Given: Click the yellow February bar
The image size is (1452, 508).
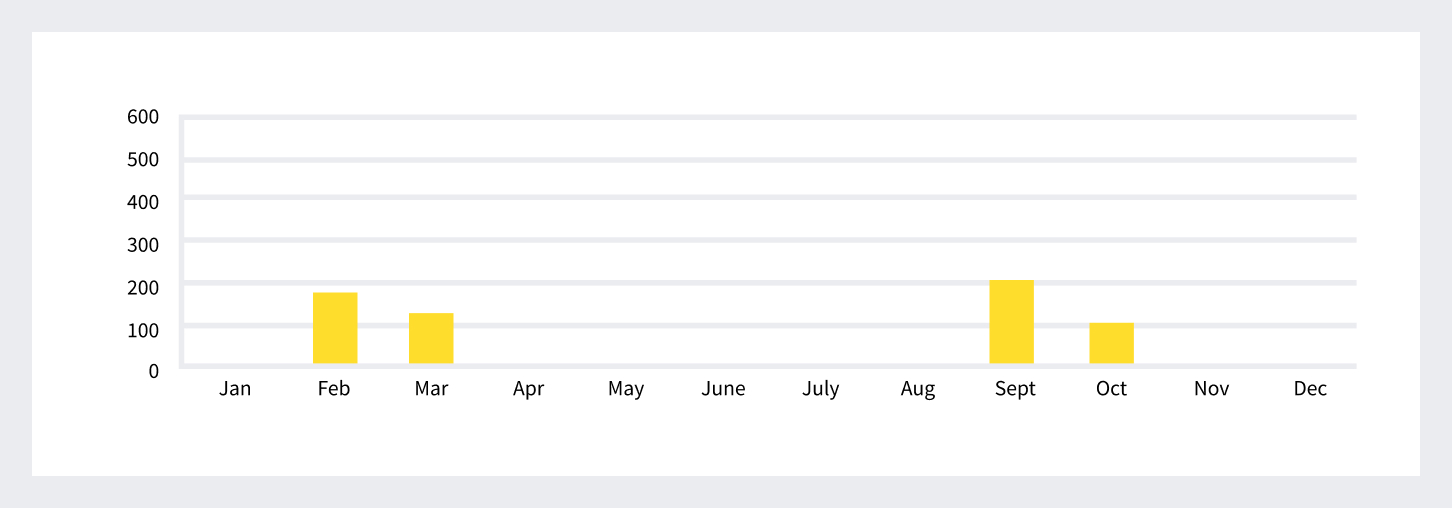Looking at the screenshot, I should point(335,328).
